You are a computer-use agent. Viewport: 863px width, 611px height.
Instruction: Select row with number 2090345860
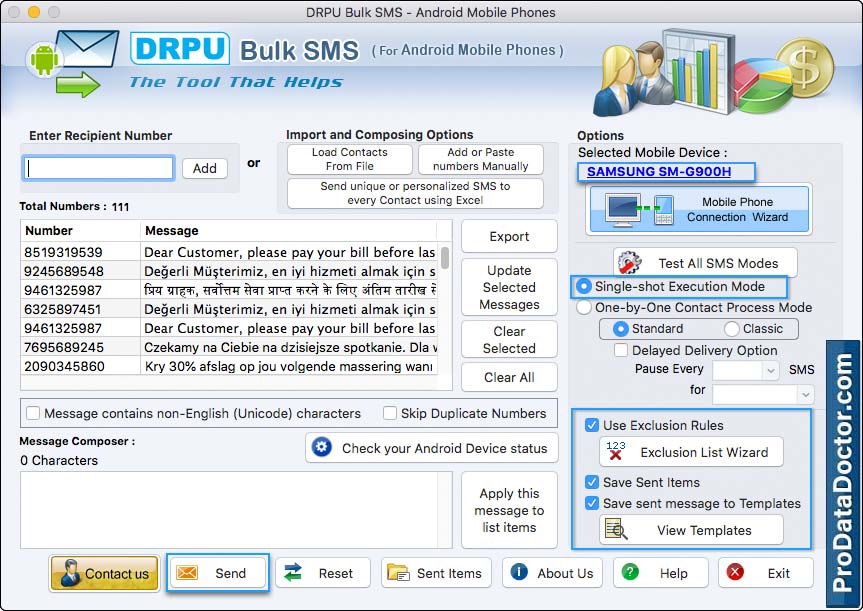point(230,366)
